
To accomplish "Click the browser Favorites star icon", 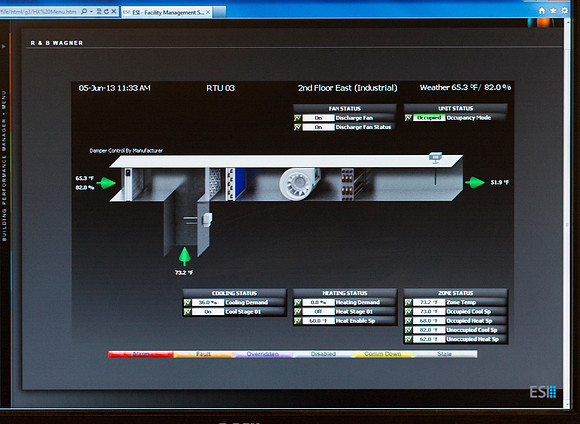I will pyautogui.click(x=553, y=11).
